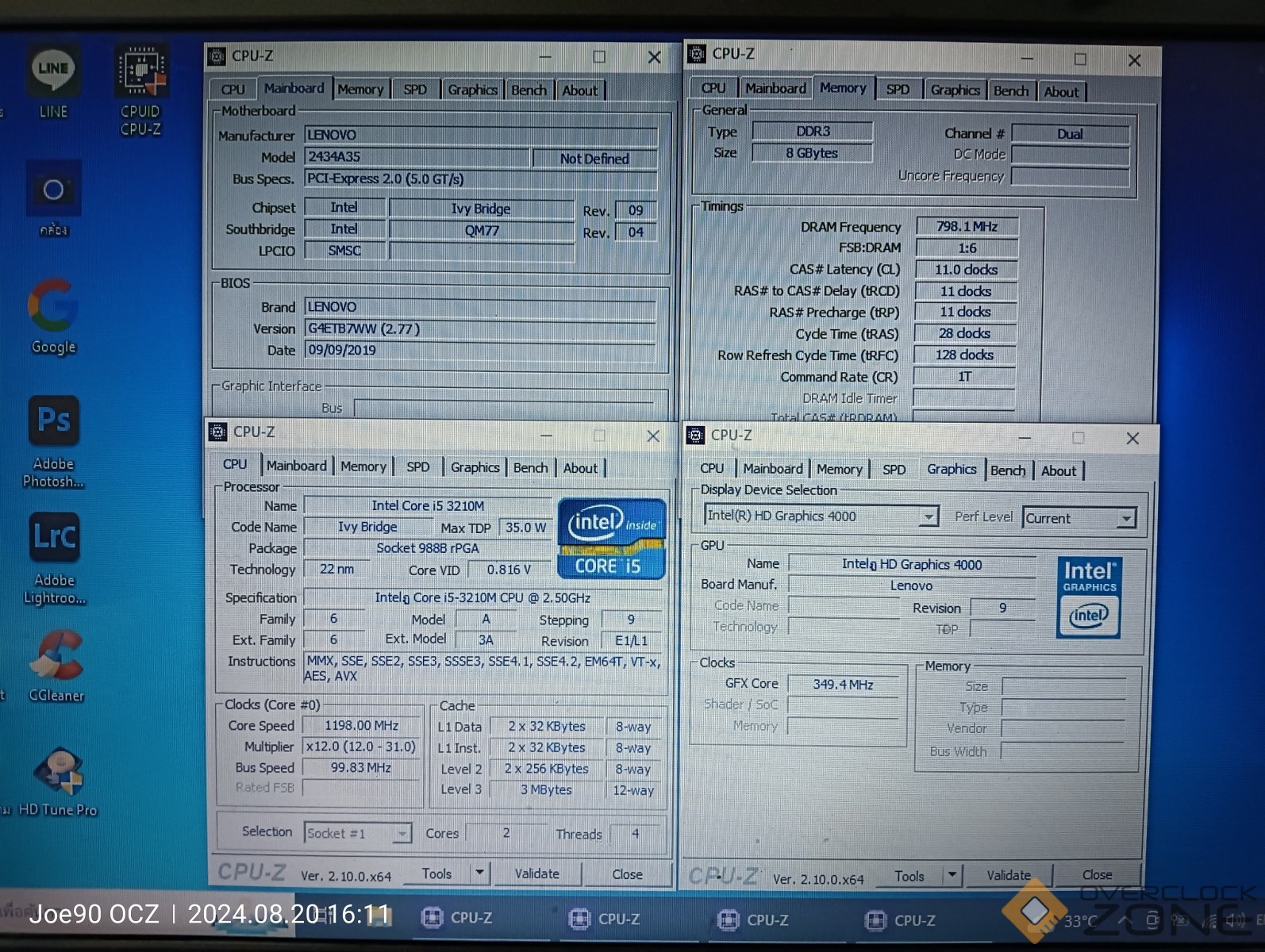Click the CPU window title icon
This screenshot has width=1265, height=952.
218,432
